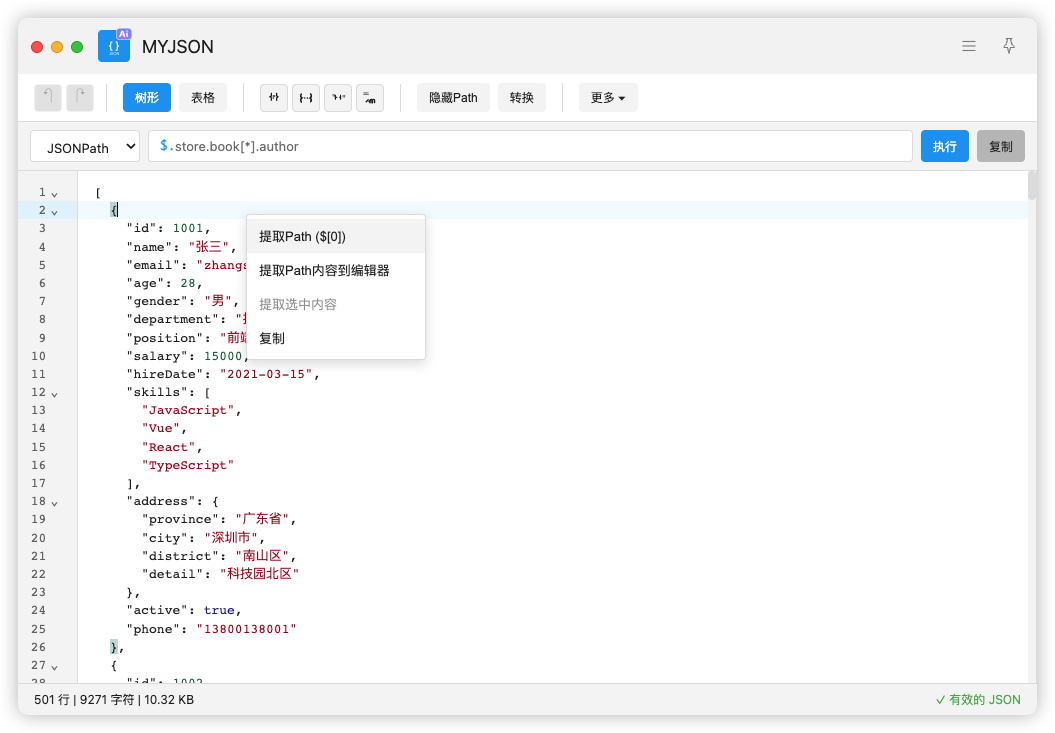Collapse the skills array at line 12

point(55,393)
